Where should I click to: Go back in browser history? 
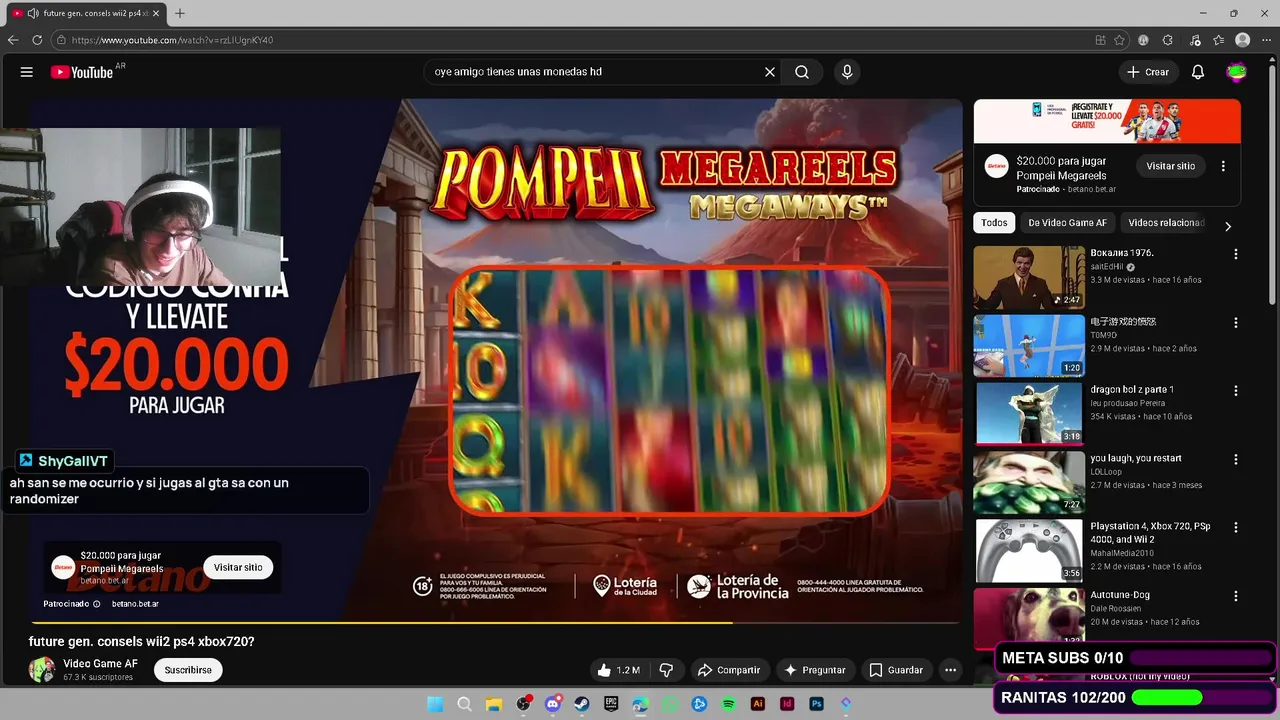tap(13, 40)
